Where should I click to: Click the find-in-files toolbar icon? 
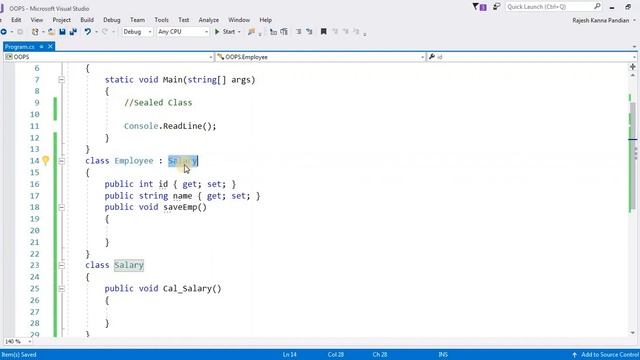click(251, 32)
